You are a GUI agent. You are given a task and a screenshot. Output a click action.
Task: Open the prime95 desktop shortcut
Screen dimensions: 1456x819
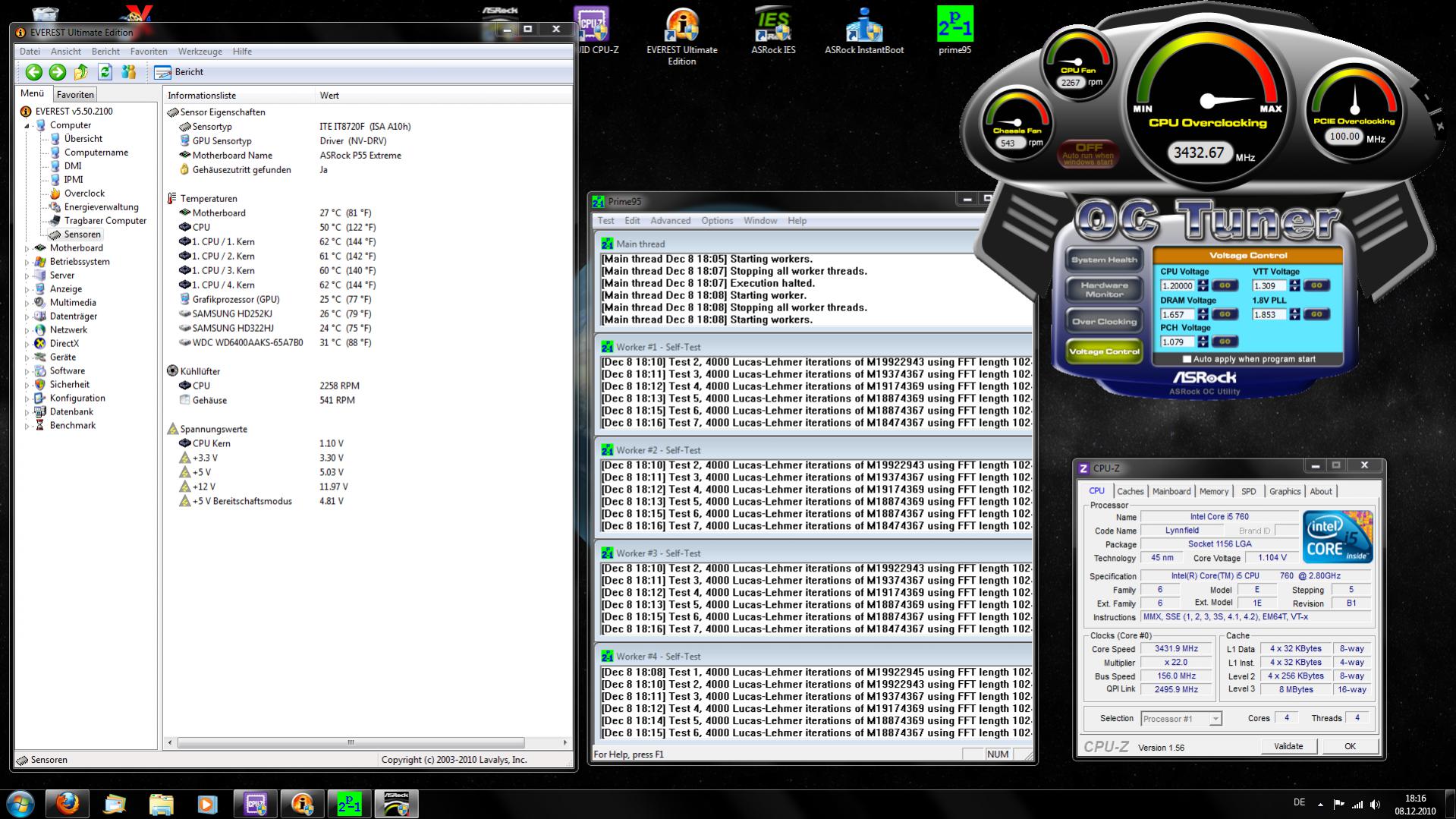point(954,32)
